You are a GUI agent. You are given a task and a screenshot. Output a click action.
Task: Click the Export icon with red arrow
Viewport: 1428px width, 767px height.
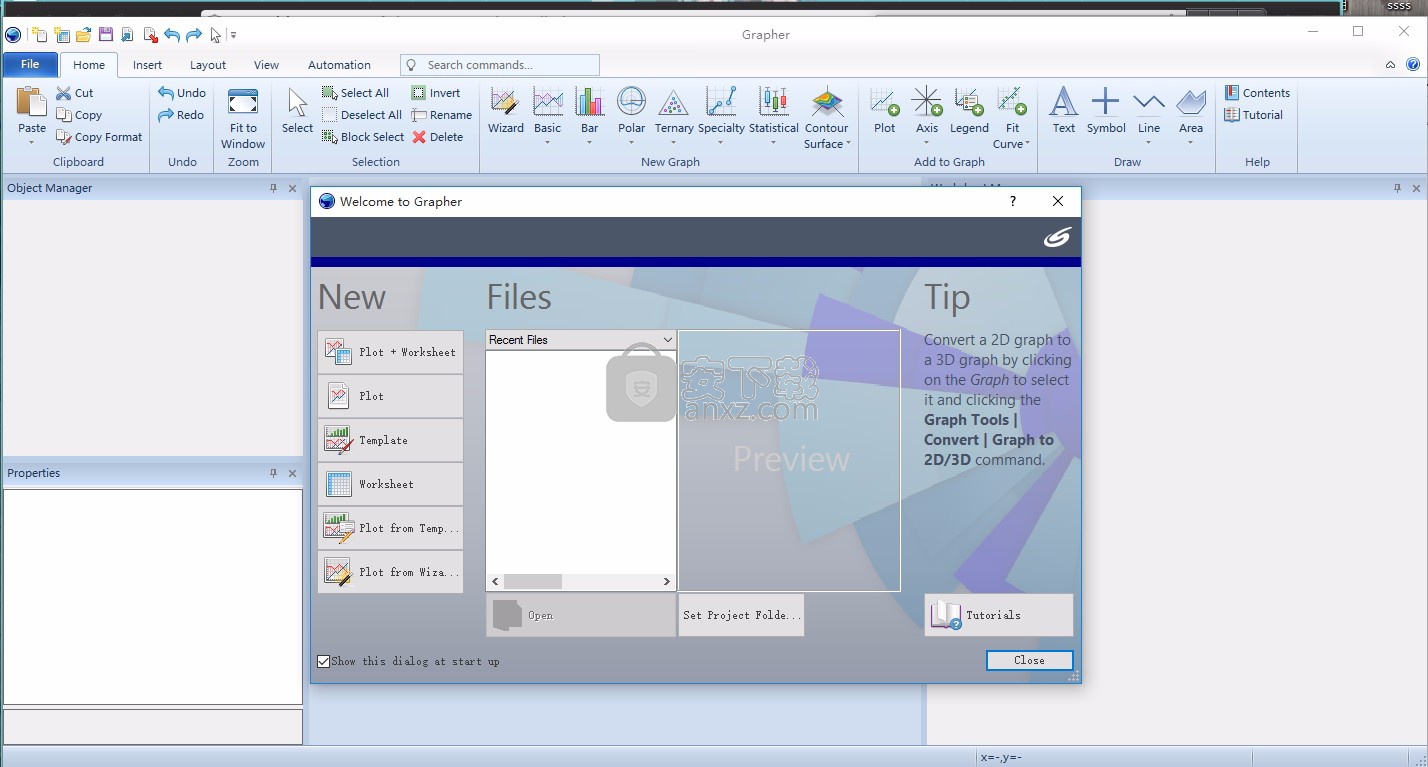[x=150, y=35]
